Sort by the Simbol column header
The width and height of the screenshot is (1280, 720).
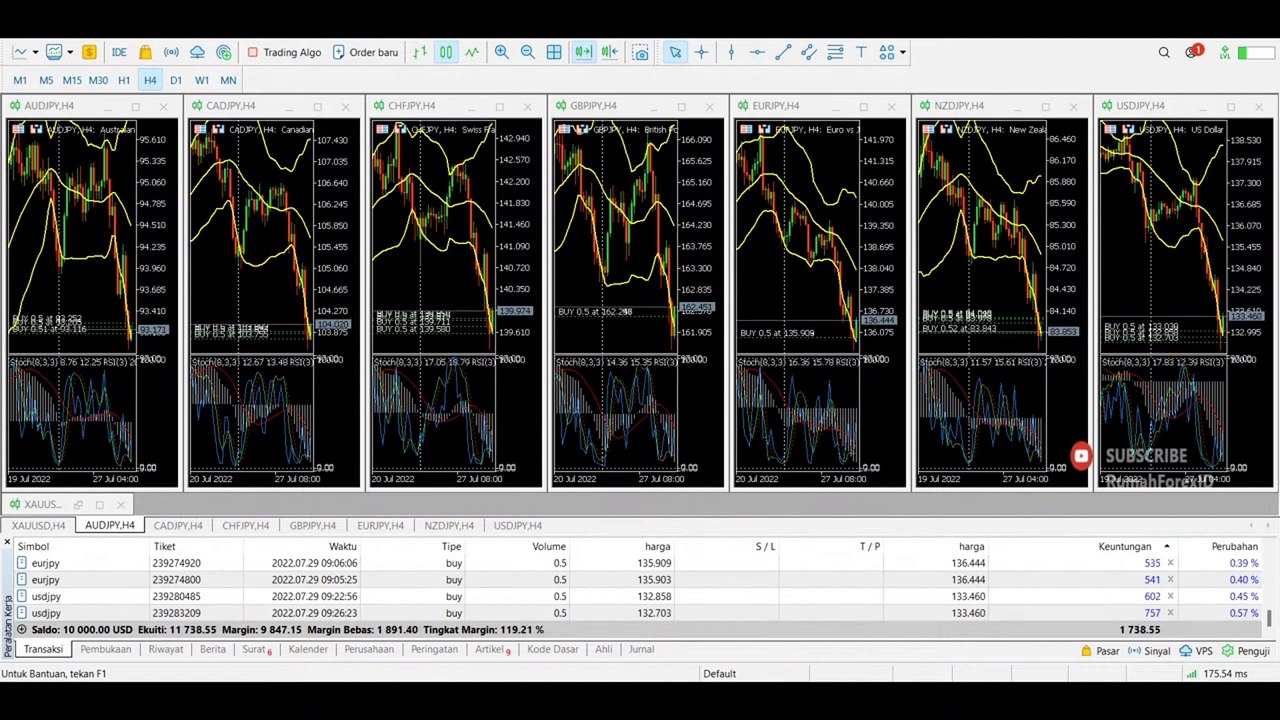[x=33, y=547]
